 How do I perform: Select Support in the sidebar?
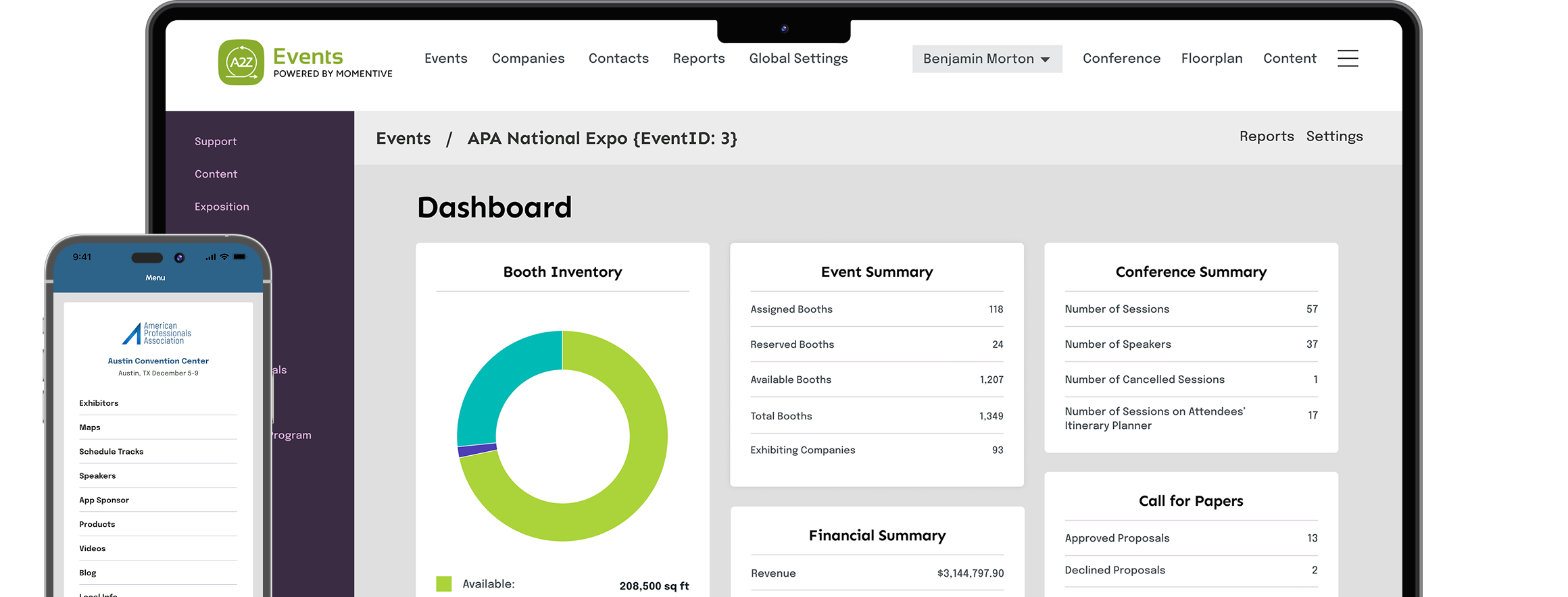pyautogui.click(x=216, y=142)
